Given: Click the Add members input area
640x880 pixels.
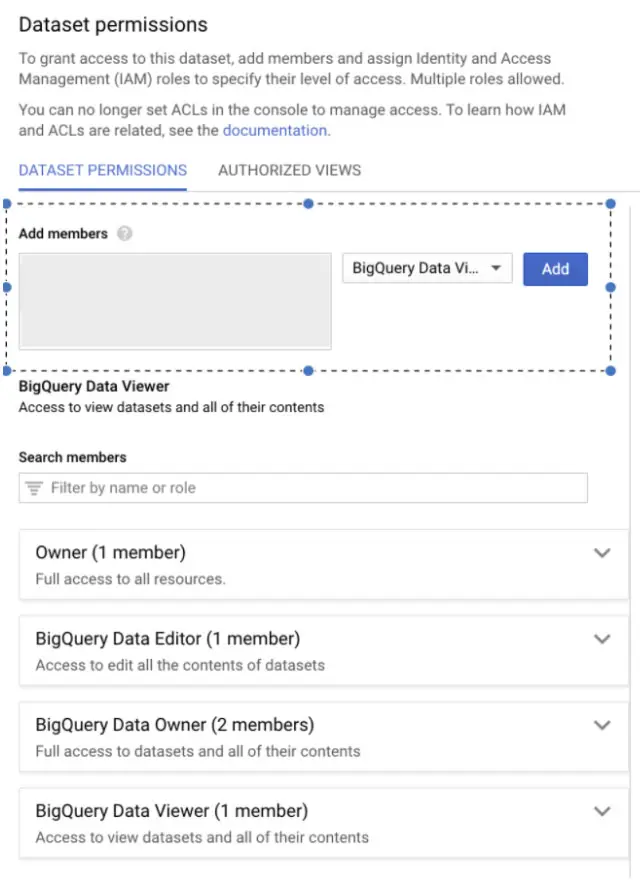Looking at the screenshot, I should (175, 300).
